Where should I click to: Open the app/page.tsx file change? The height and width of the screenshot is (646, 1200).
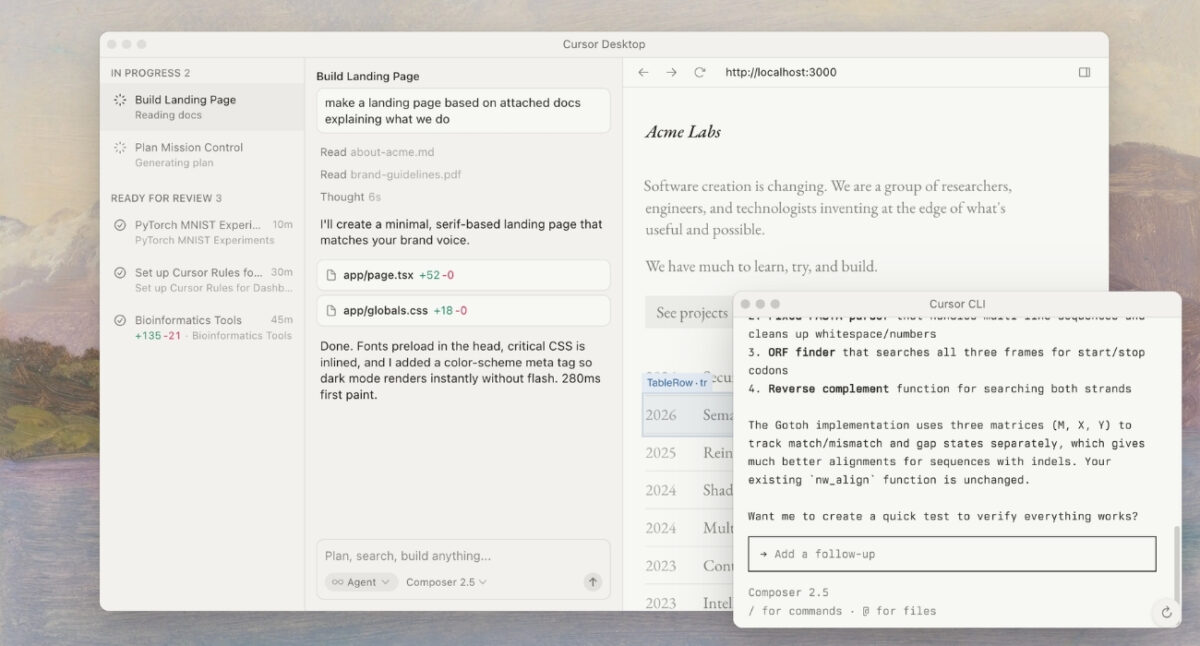coord(463,275)
